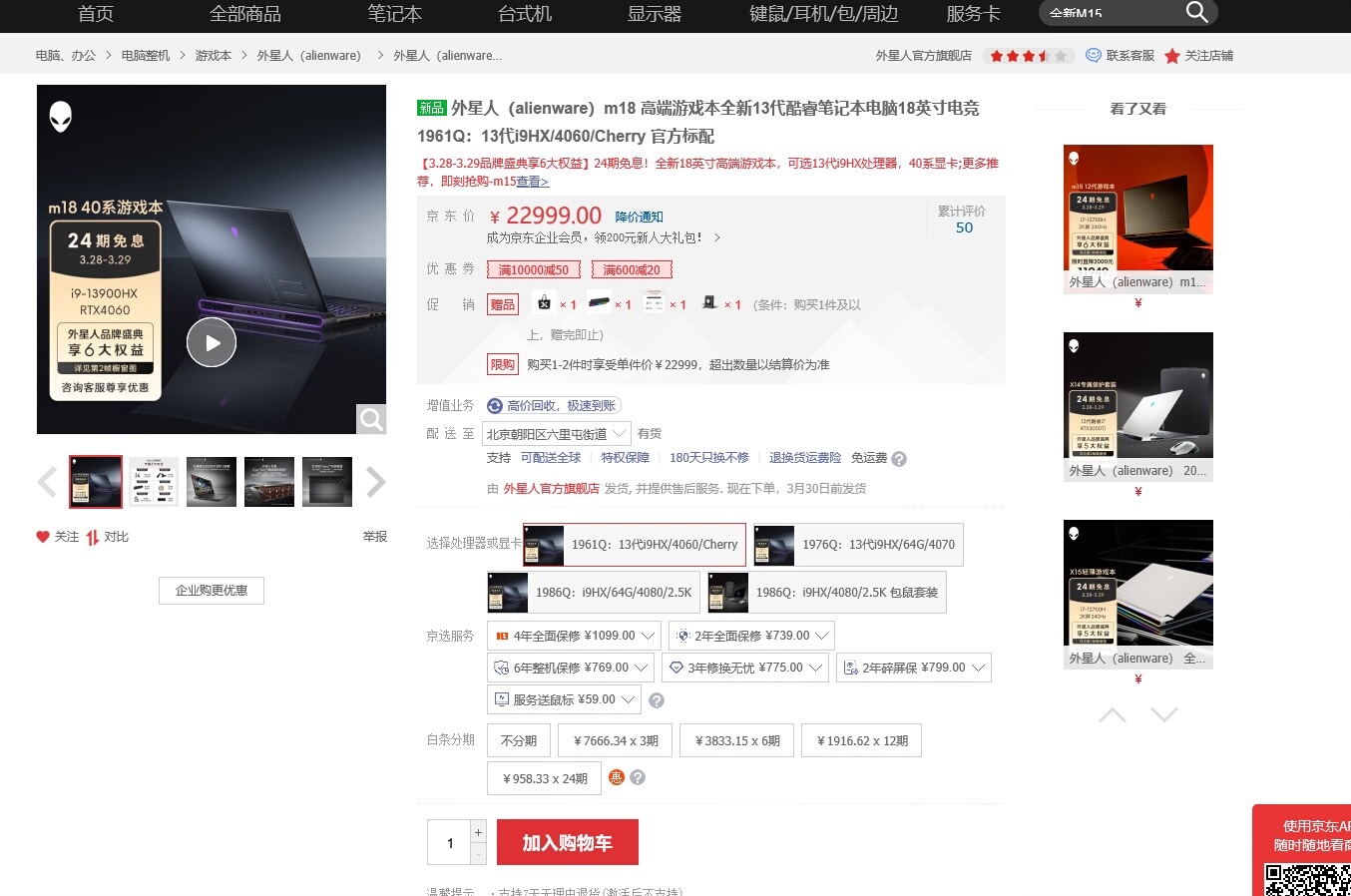Show next product thumbnails
The width and height of the screenshot is (1351, 896).
point(375,482)
